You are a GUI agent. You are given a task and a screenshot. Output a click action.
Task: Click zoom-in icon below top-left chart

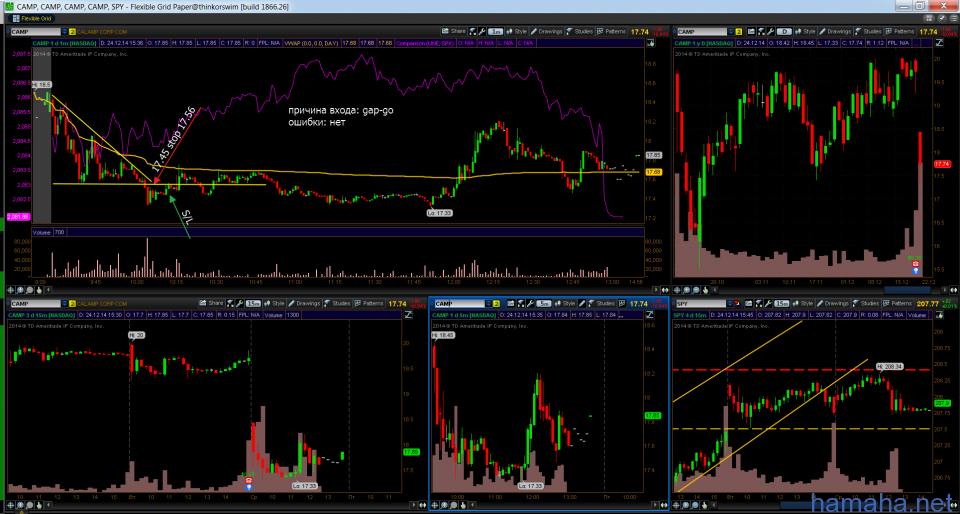point(20,290)
